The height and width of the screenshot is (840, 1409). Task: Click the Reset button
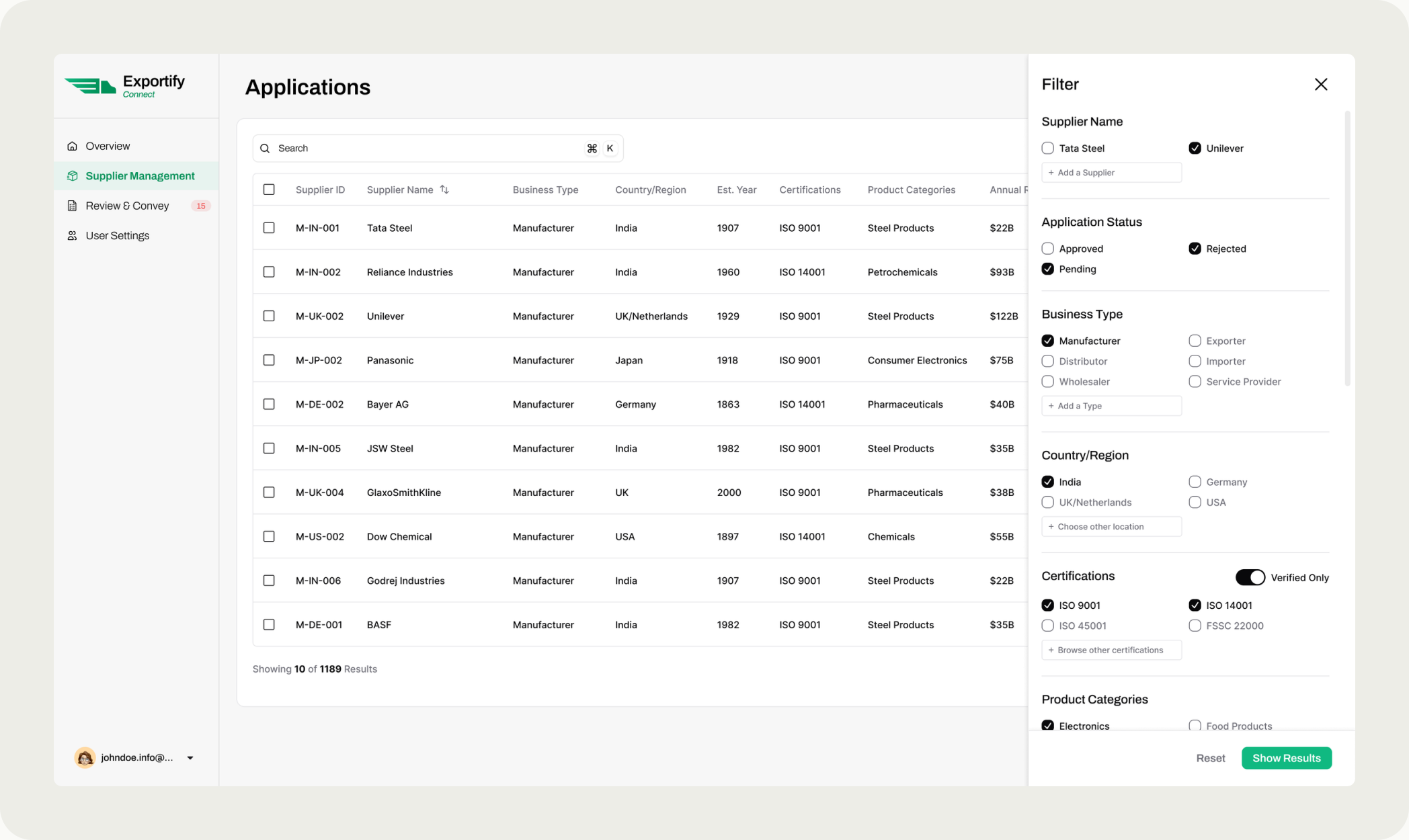[1210, 758]
